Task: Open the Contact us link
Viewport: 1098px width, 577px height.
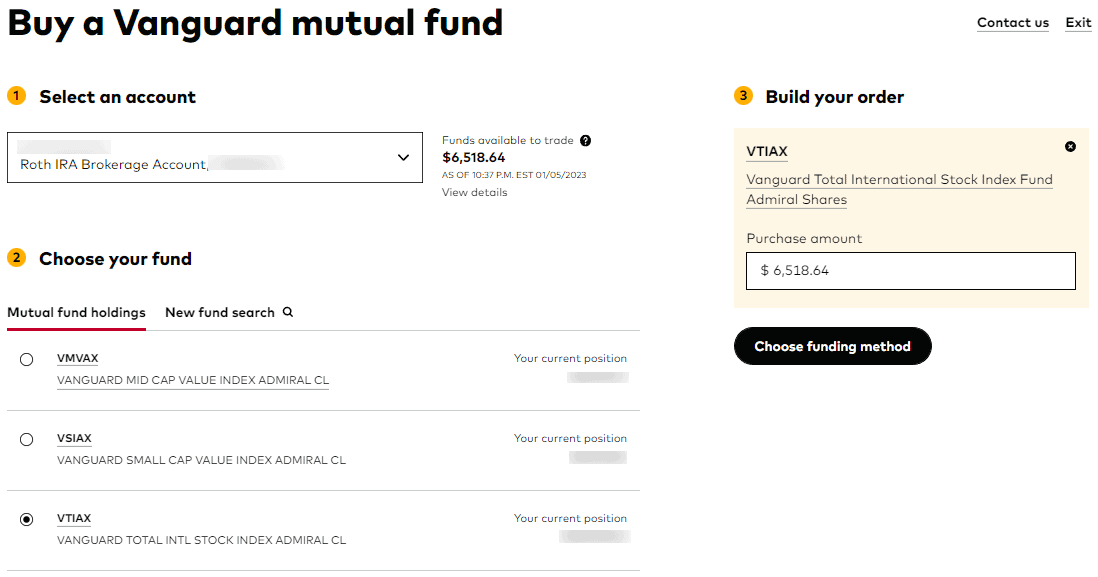Action: click(x=1013, y=22)
